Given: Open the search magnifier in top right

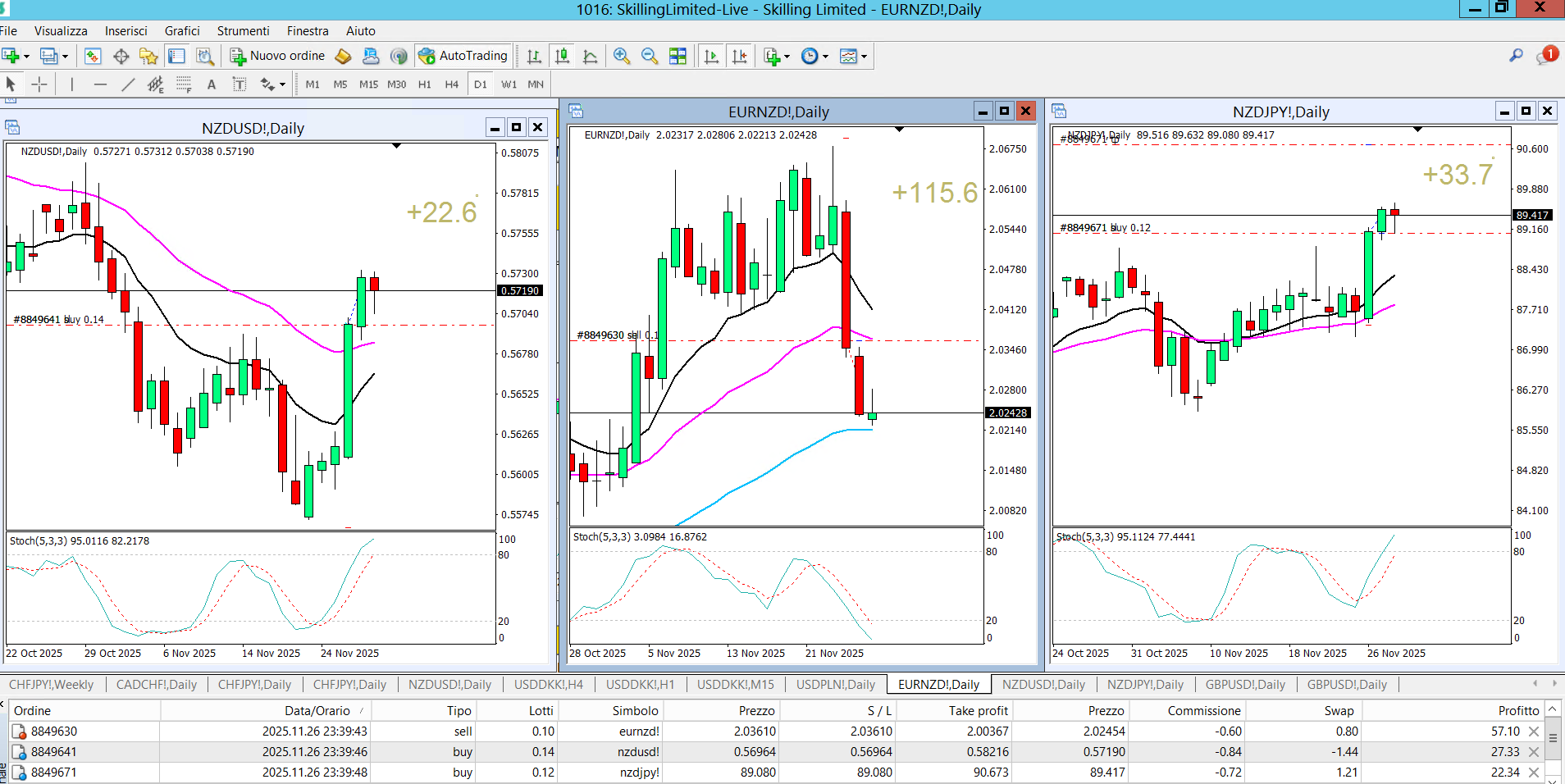Looking at the screenshot, I should (x=1516, y=56).
